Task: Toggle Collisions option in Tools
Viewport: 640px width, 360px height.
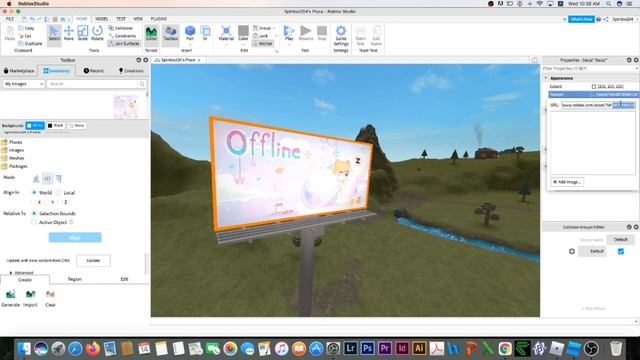Action: (120, 28)
